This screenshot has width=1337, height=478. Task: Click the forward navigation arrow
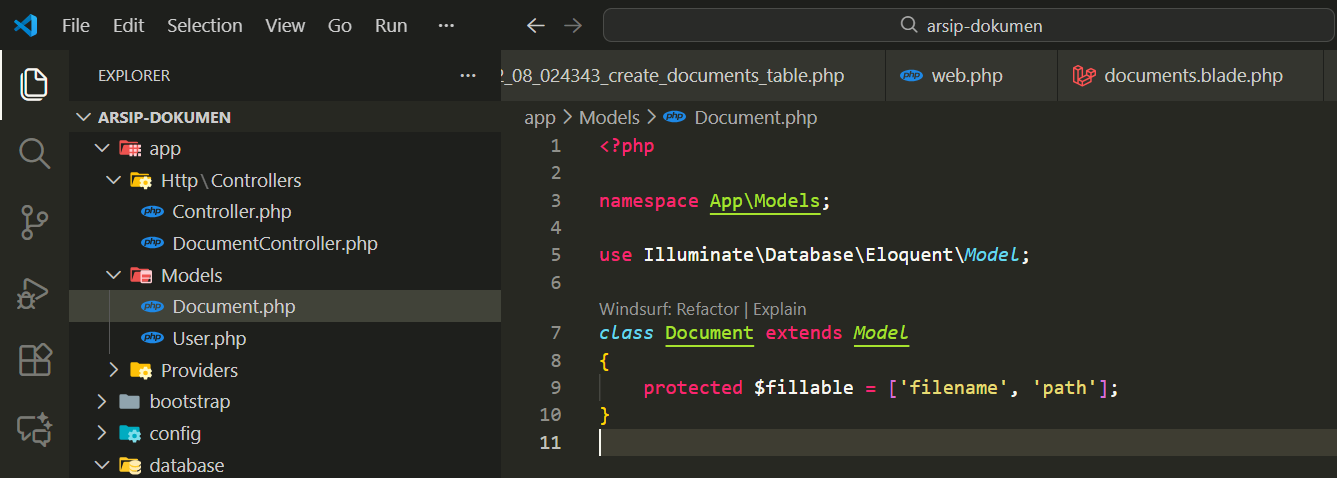tap(573, 26)
